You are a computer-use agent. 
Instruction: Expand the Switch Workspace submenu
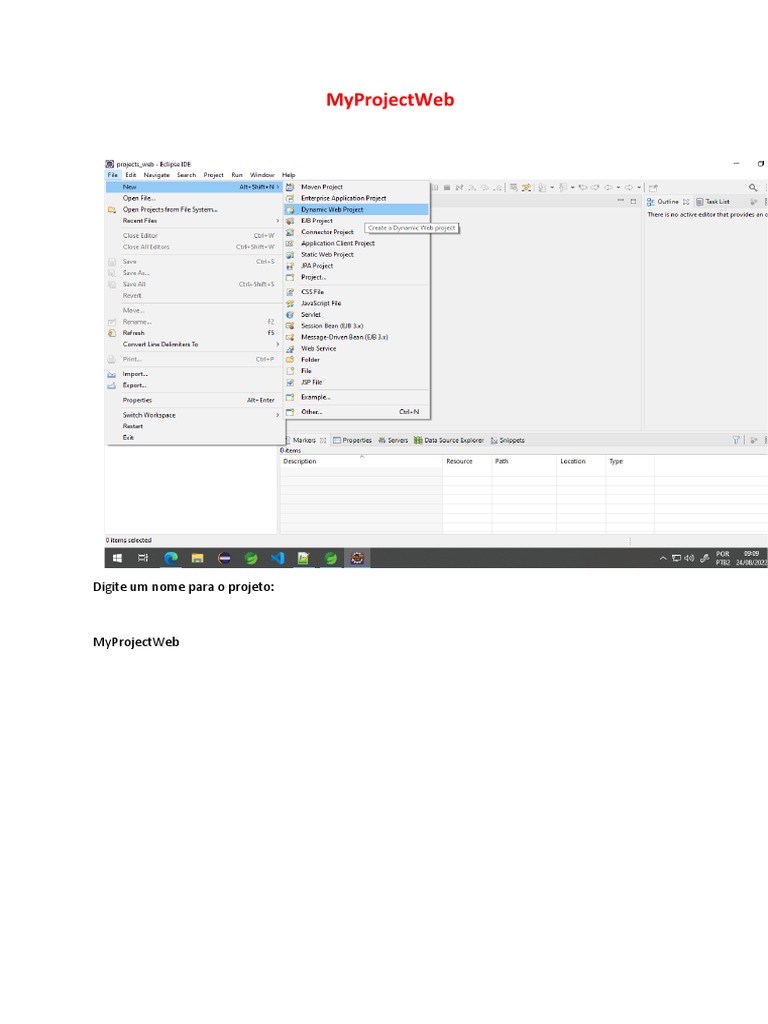[x=278, y=415]
